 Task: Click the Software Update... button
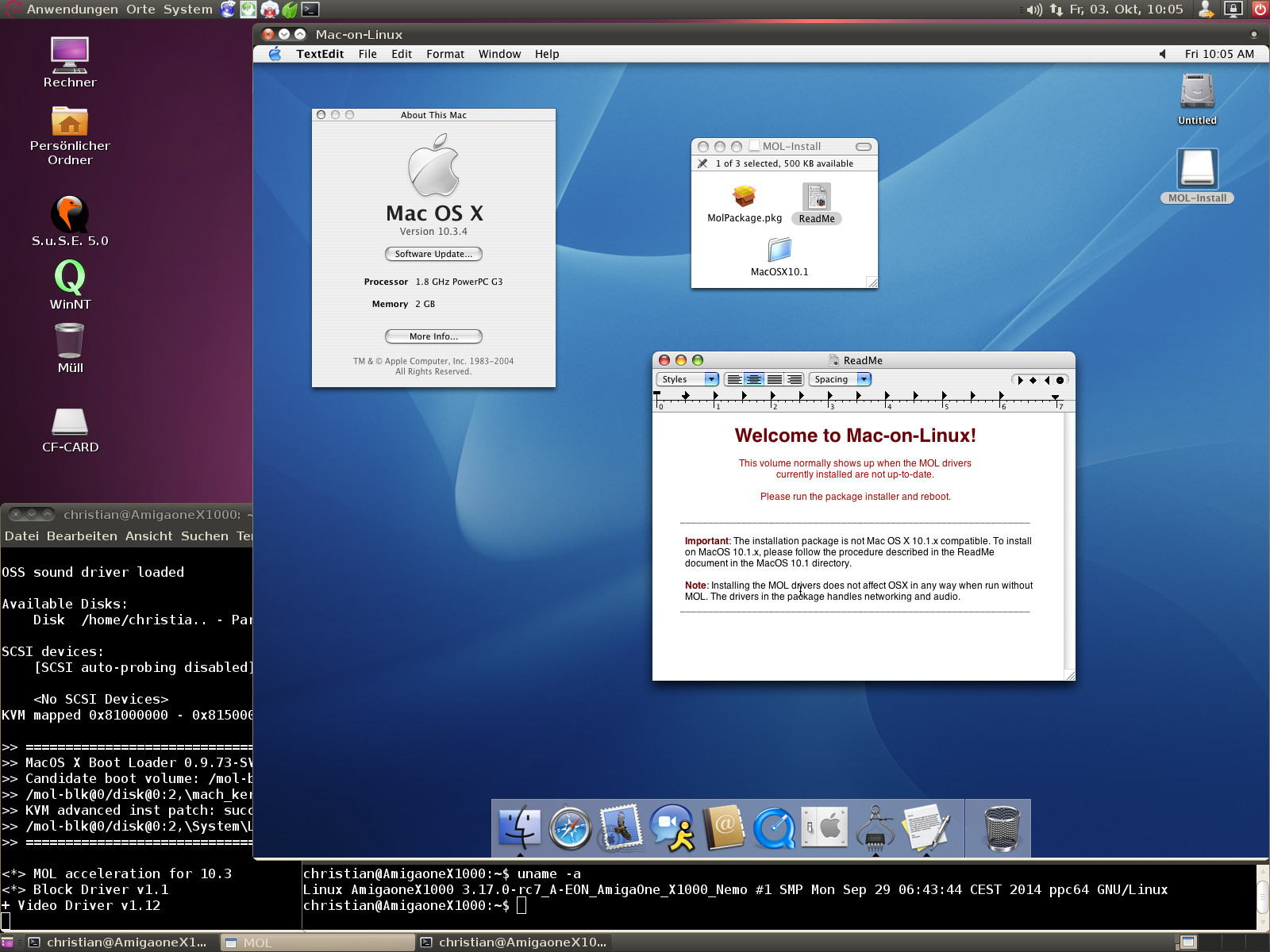[433, 254]
